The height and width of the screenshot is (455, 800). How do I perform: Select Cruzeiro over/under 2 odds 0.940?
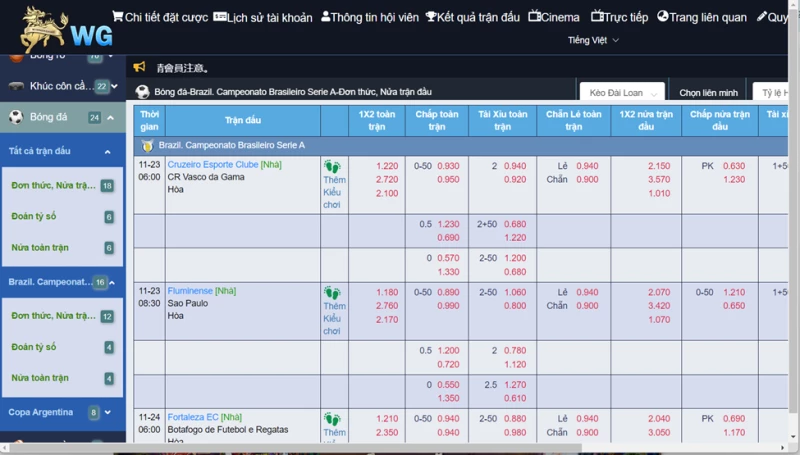point(515,166)
